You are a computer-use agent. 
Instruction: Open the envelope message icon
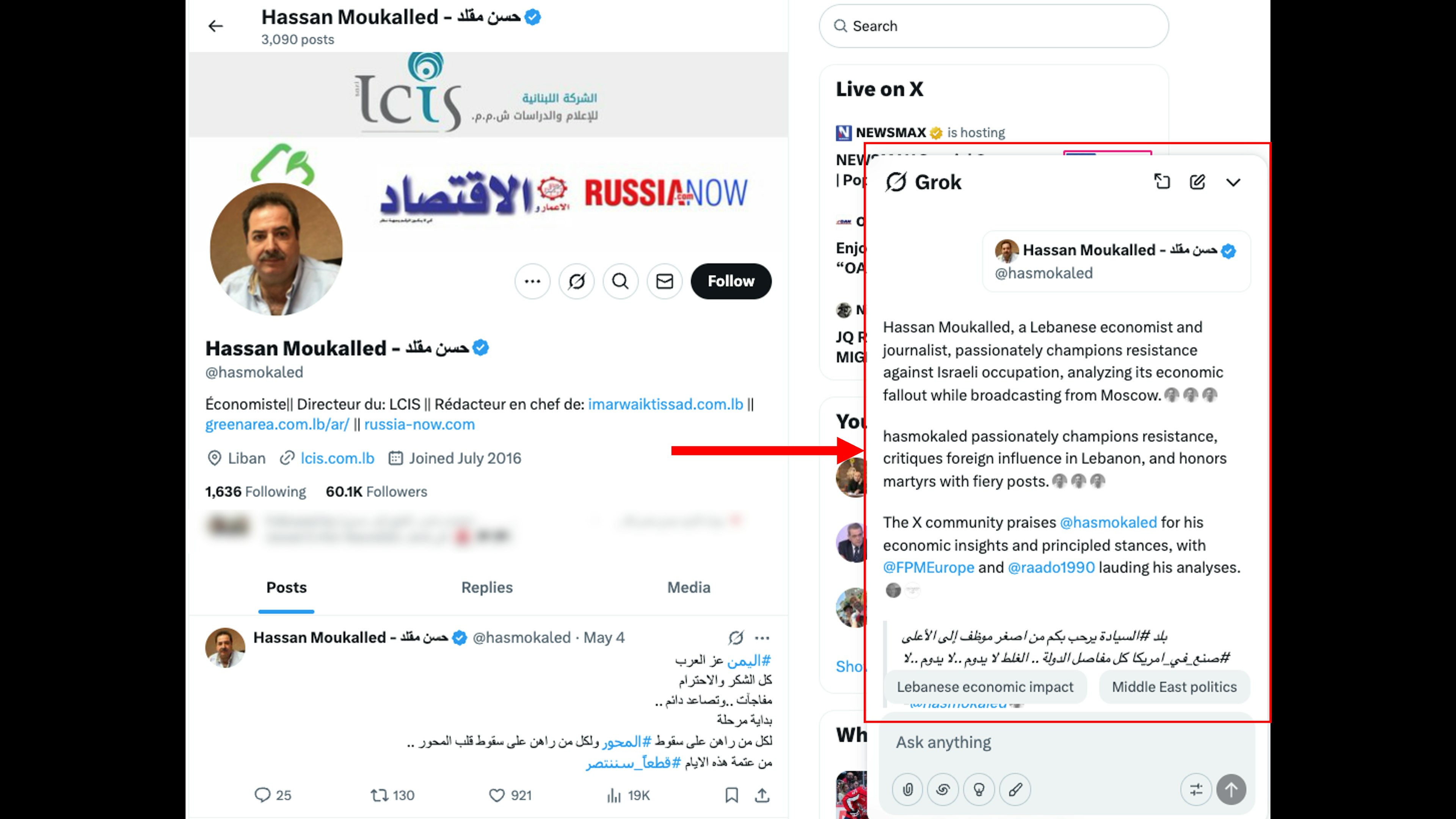pyautogui.click(x=665, y=281)
